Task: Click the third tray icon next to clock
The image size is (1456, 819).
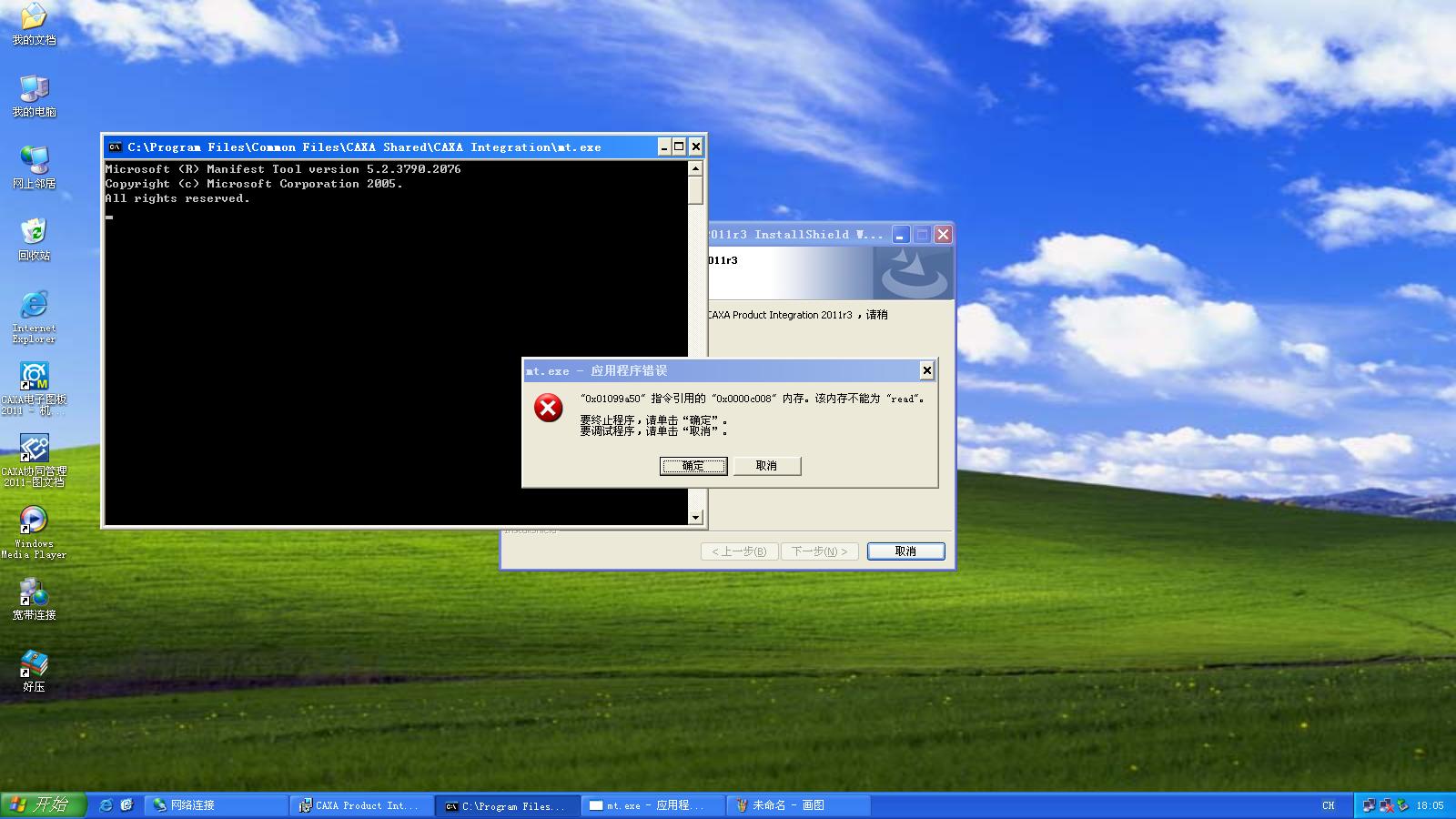Action: point(1403,805)
